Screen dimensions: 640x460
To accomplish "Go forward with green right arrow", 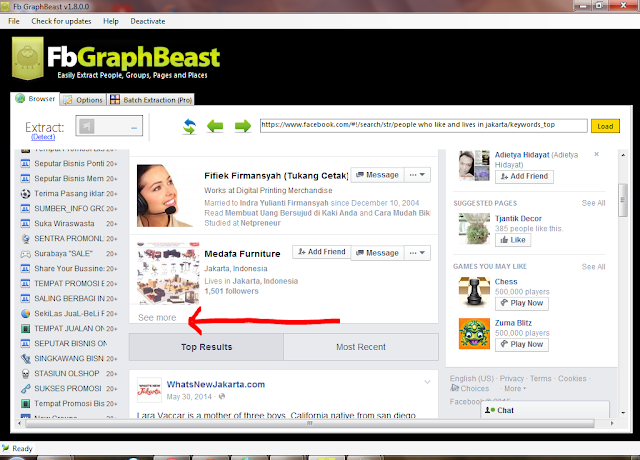I will [x=243, y=126].
